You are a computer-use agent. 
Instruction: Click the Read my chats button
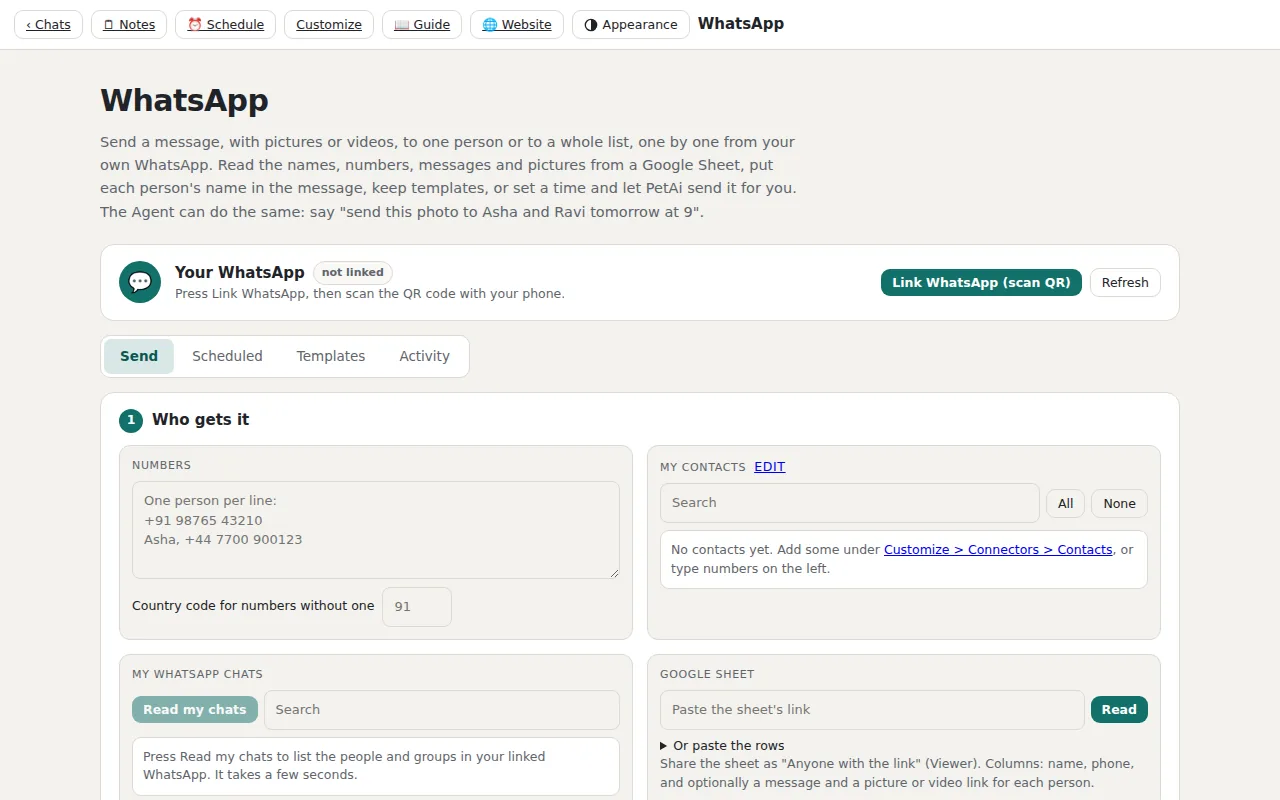(195, 710)
